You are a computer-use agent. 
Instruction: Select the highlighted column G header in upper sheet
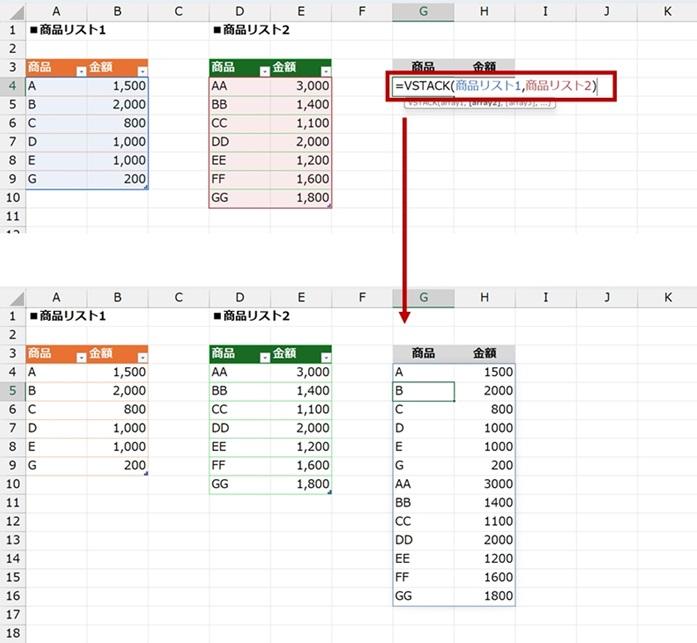(x=423, y=10)
